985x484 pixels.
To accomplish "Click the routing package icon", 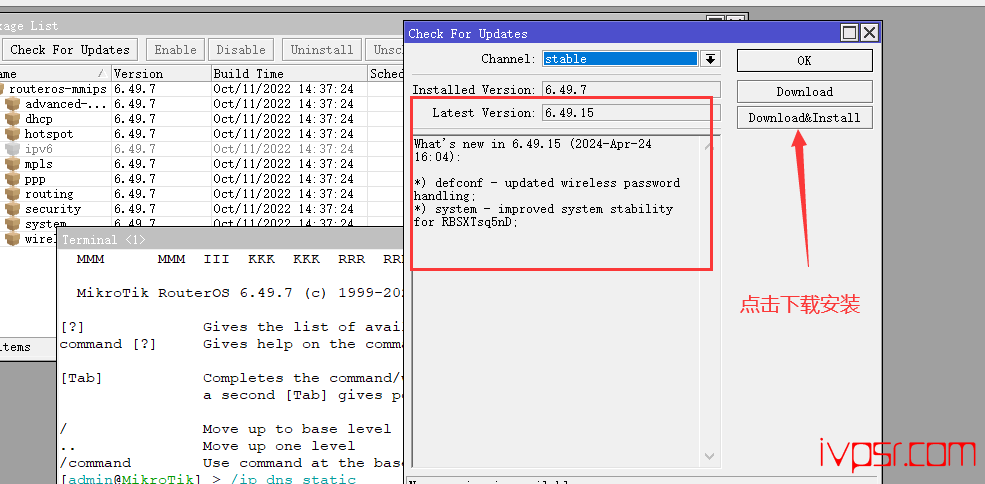I will (x=13, y=194).
